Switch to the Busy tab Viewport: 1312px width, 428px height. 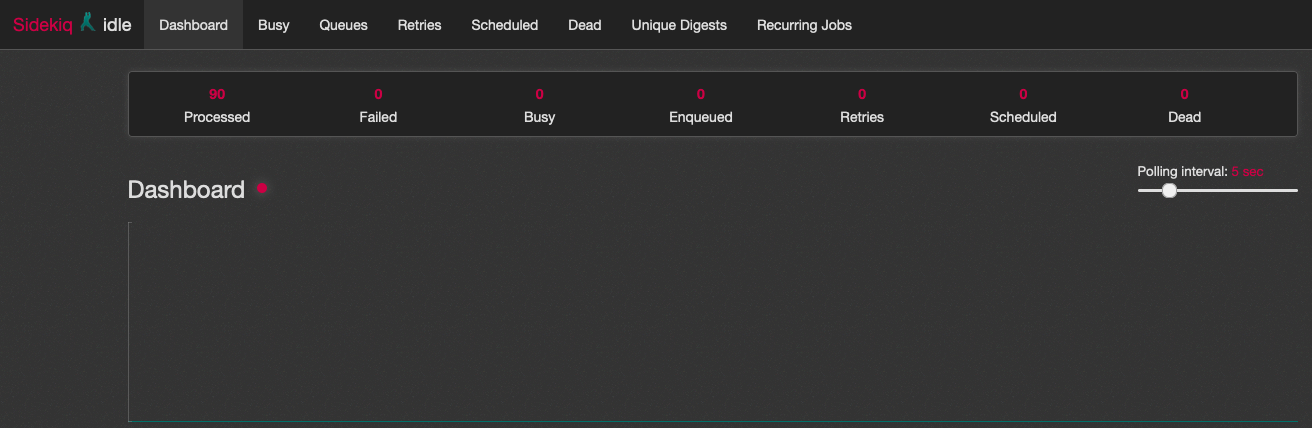pyautogui.click(x=273, y=25)
